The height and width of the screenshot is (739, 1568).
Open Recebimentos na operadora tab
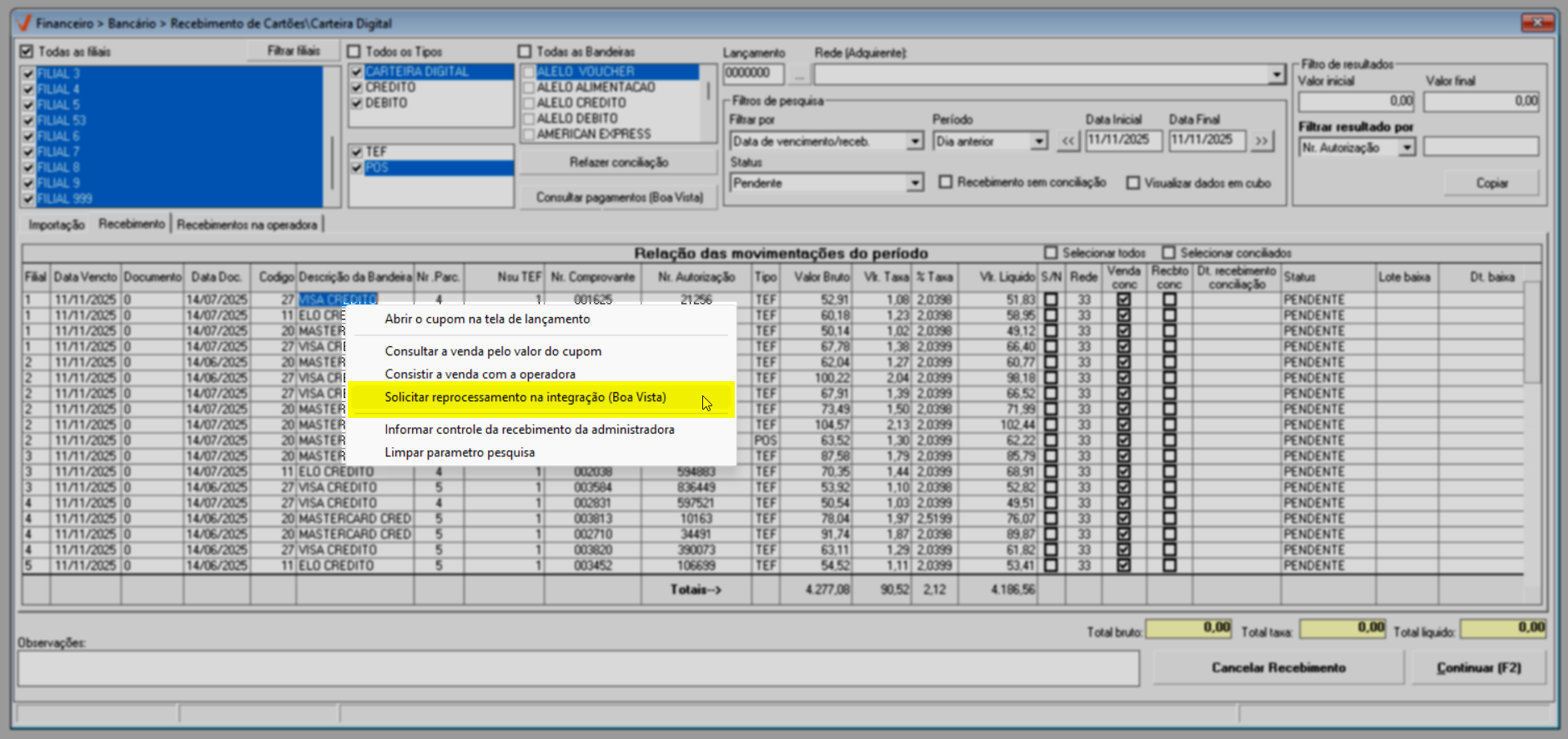click(x=247, y=224)
